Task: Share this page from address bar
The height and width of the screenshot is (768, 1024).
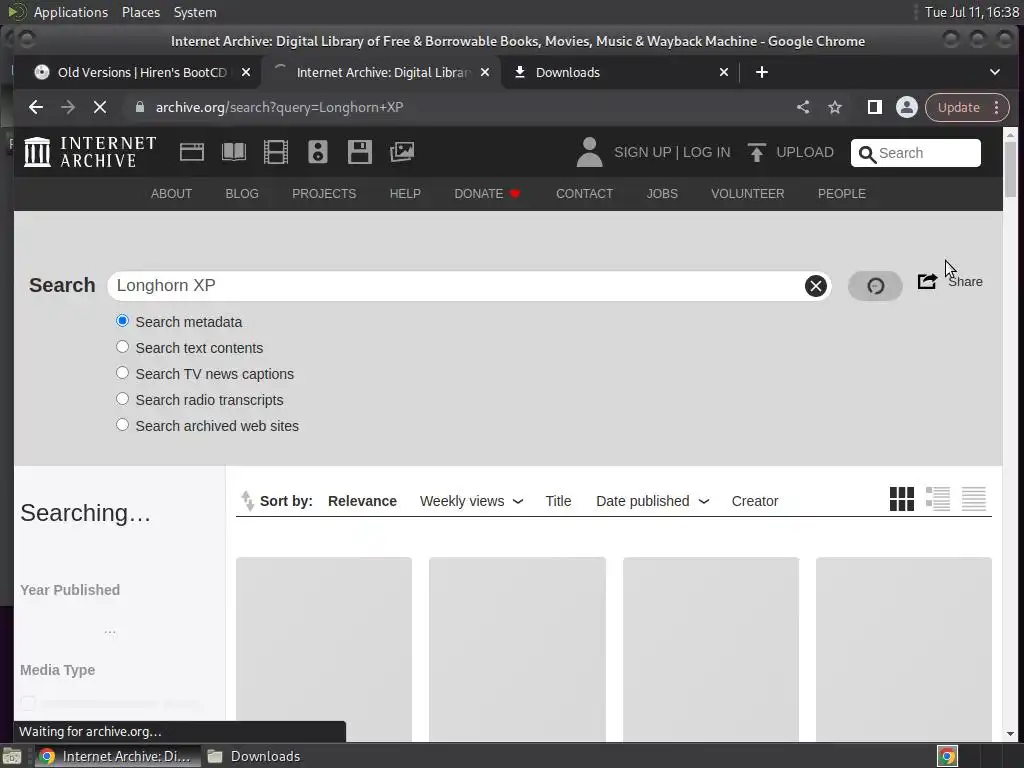Action: (x=803, y=107)
